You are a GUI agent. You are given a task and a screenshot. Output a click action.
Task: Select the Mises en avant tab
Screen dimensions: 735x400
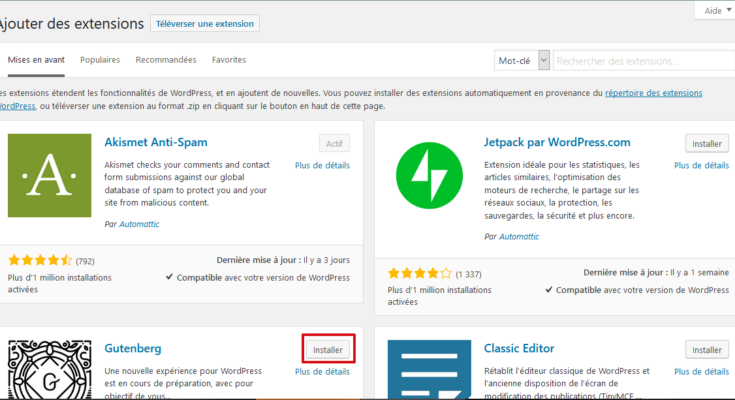tap(36, 60)
